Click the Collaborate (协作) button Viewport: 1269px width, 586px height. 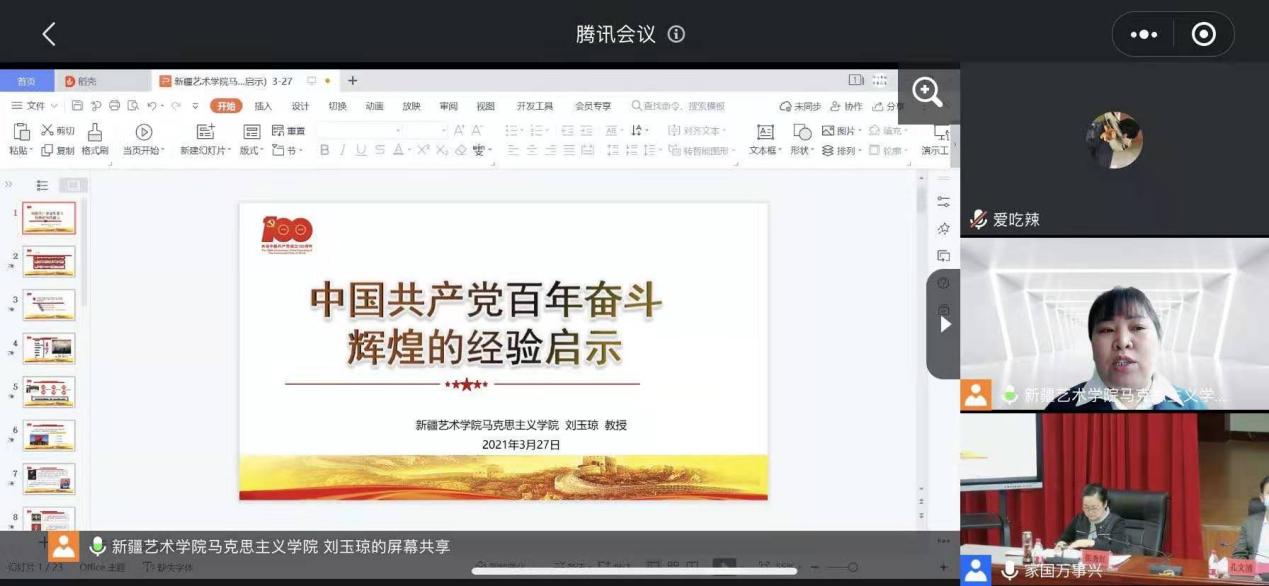coord(846,106)
